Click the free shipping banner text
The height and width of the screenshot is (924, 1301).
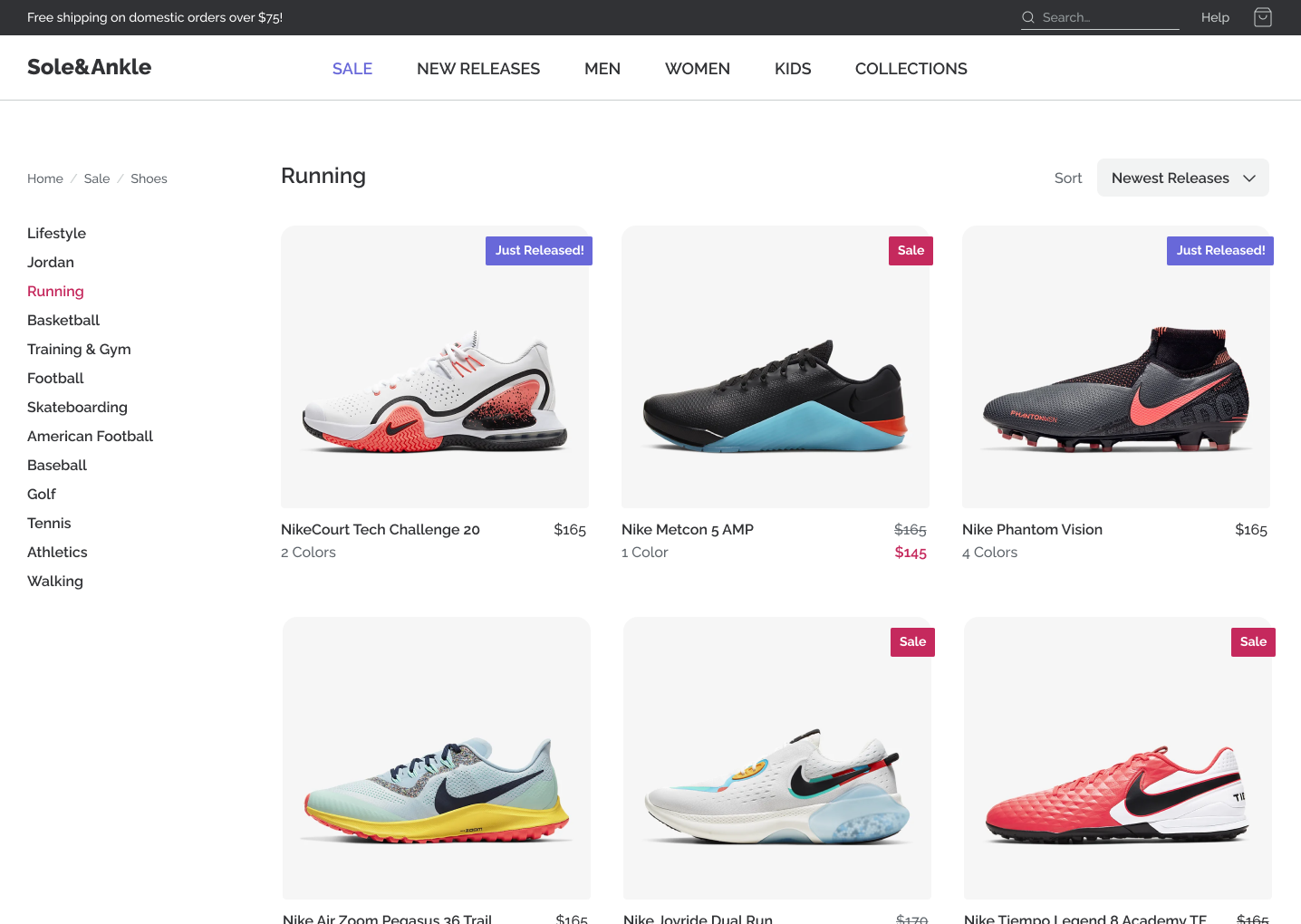point(155,17)
